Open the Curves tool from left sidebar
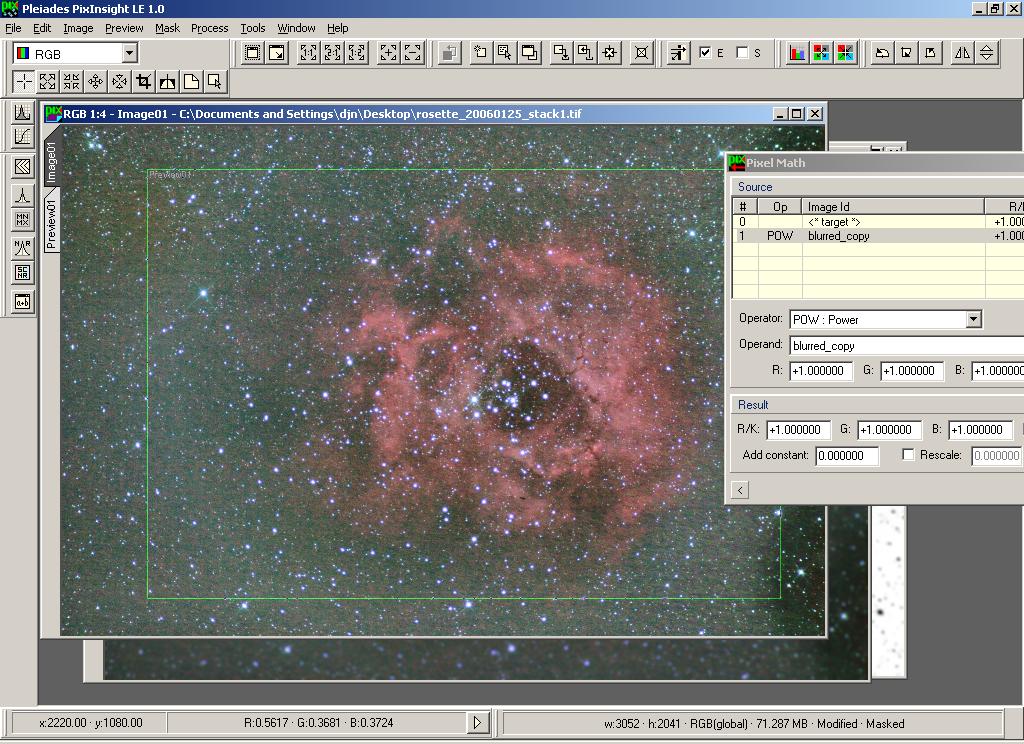 tap(22, 136)
